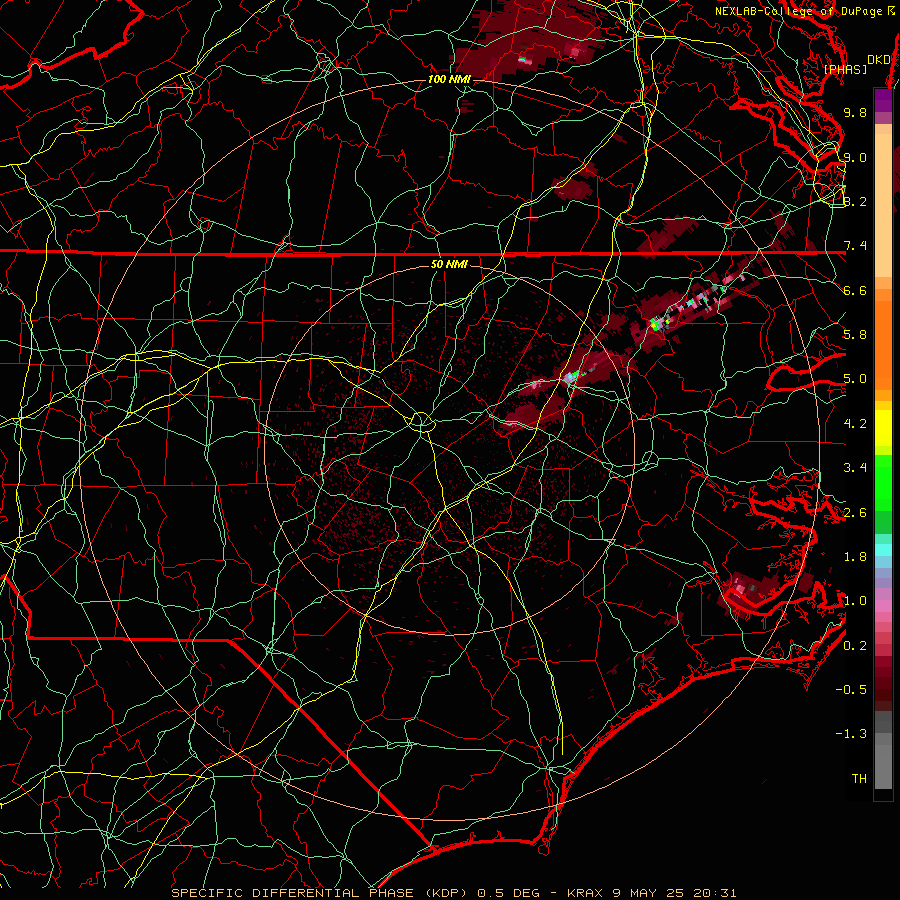Pick the yellow band of the KDP scale
The image size is (900, 900).
[x=883, y=428]
